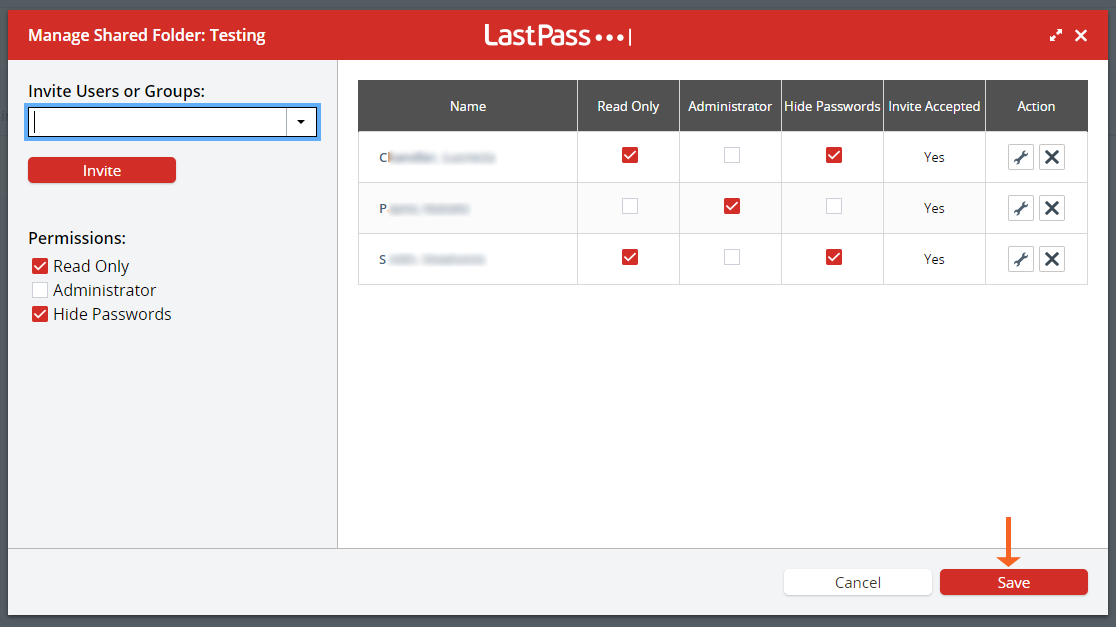Click the LastPass logo in the header
This screenshot has width=1116, height=627.
tap(557, 34)
